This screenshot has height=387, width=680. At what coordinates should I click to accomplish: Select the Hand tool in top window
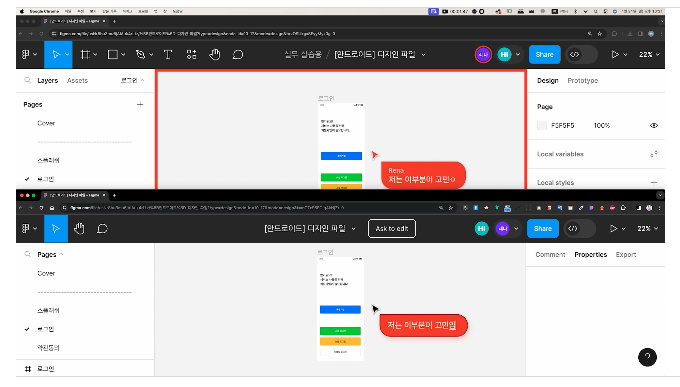pos(215,55)
